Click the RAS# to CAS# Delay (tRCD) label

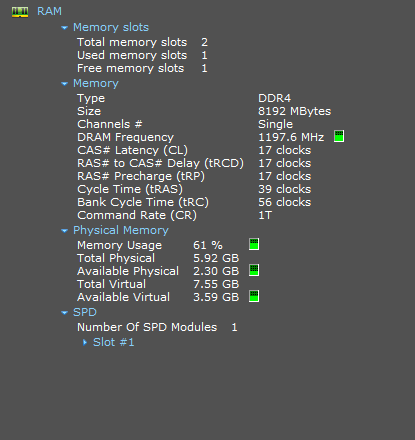161,163
